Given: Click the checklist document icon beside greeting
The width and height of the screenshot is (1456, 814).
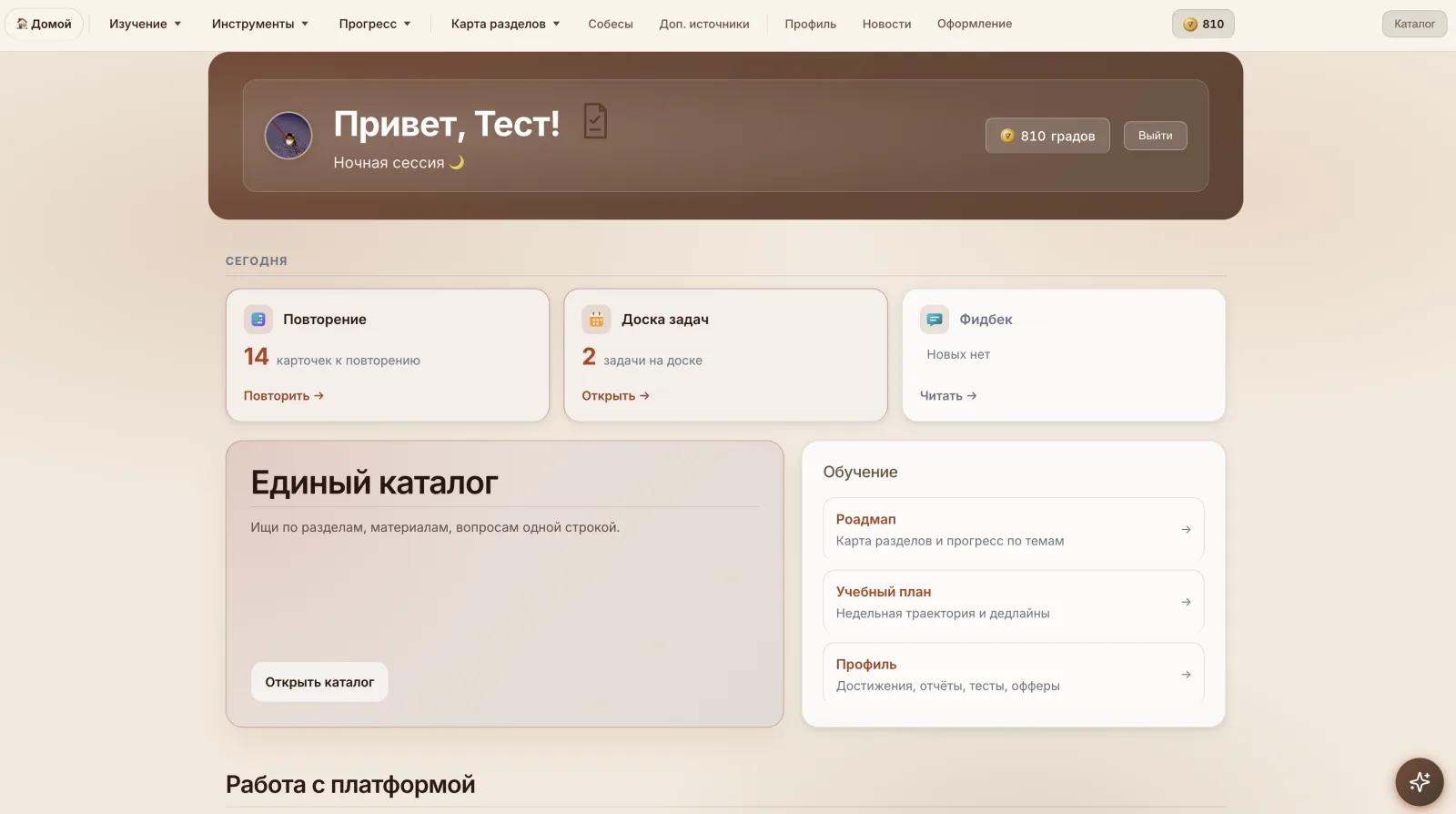Looking at the screenshot, I should (x=595, y=121).
